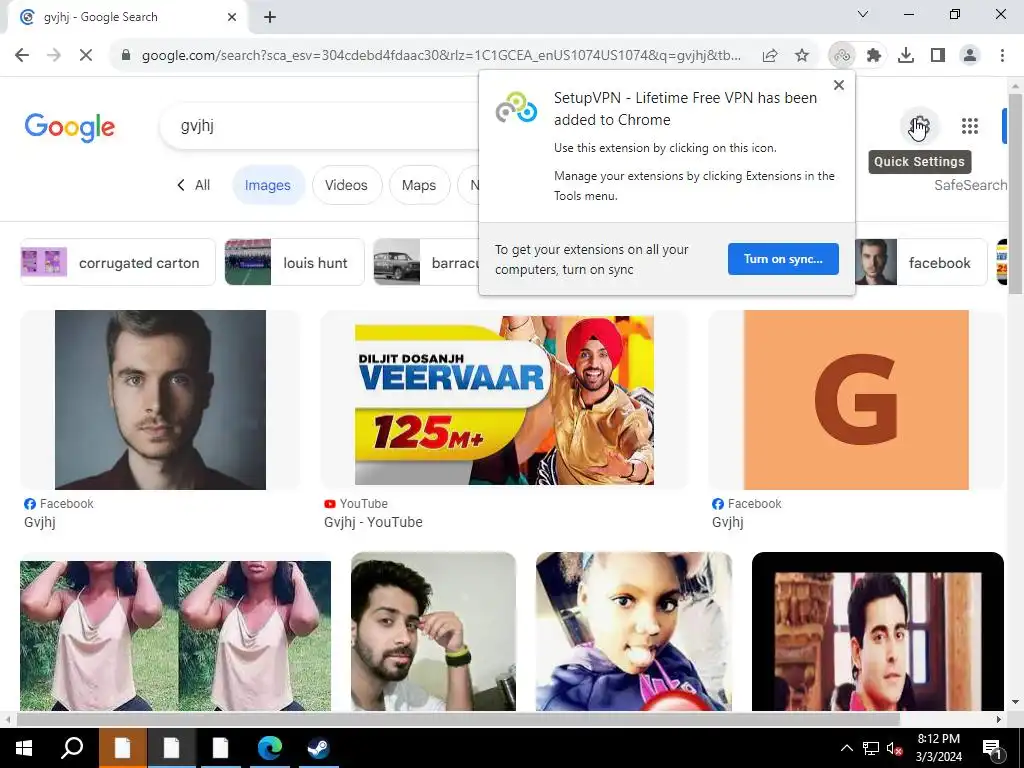
Task: Open the Windows Start menu
Action: 24,748
